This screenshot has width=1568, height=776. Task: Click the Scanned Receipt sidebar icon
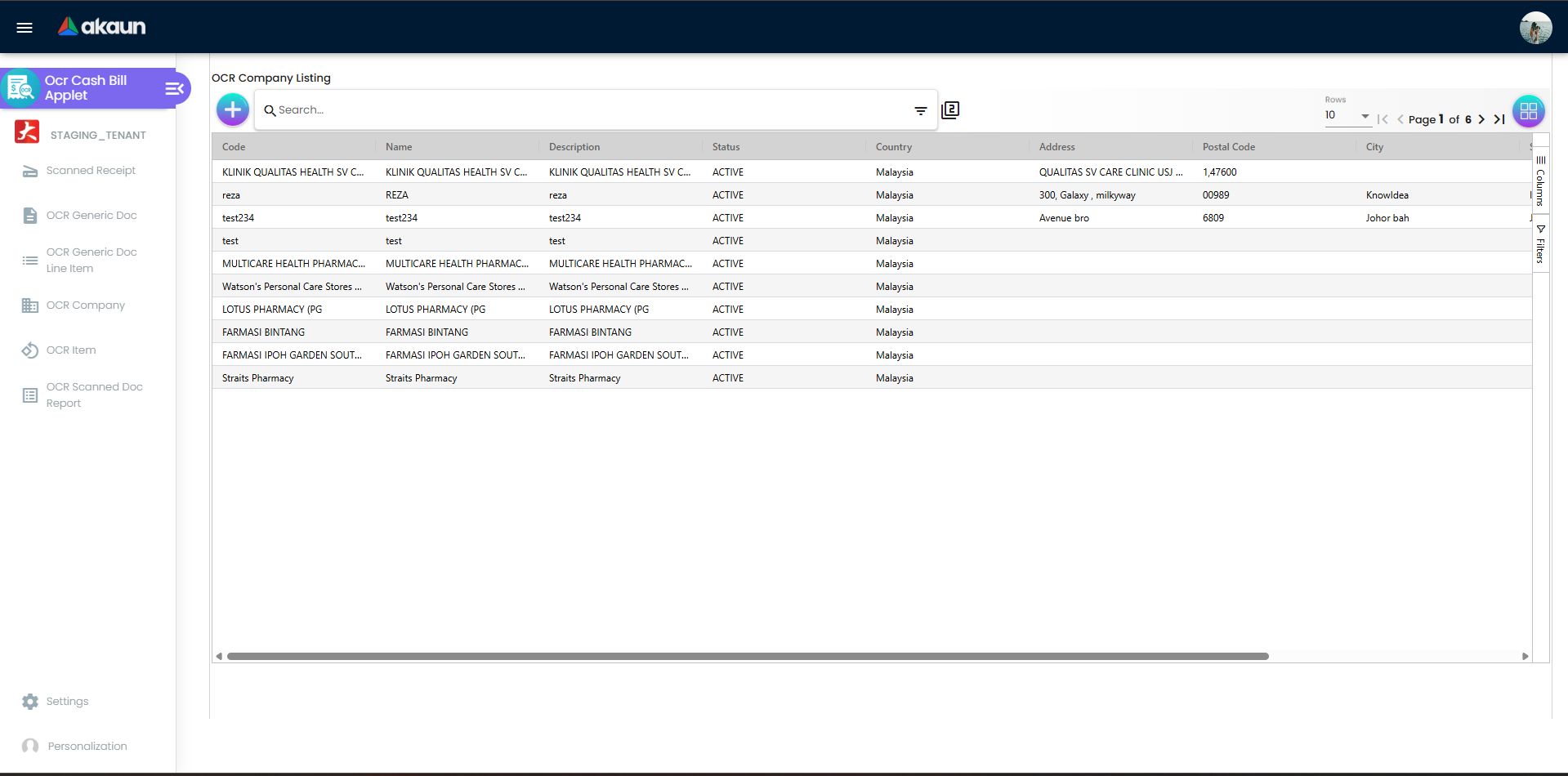point(30,171)
